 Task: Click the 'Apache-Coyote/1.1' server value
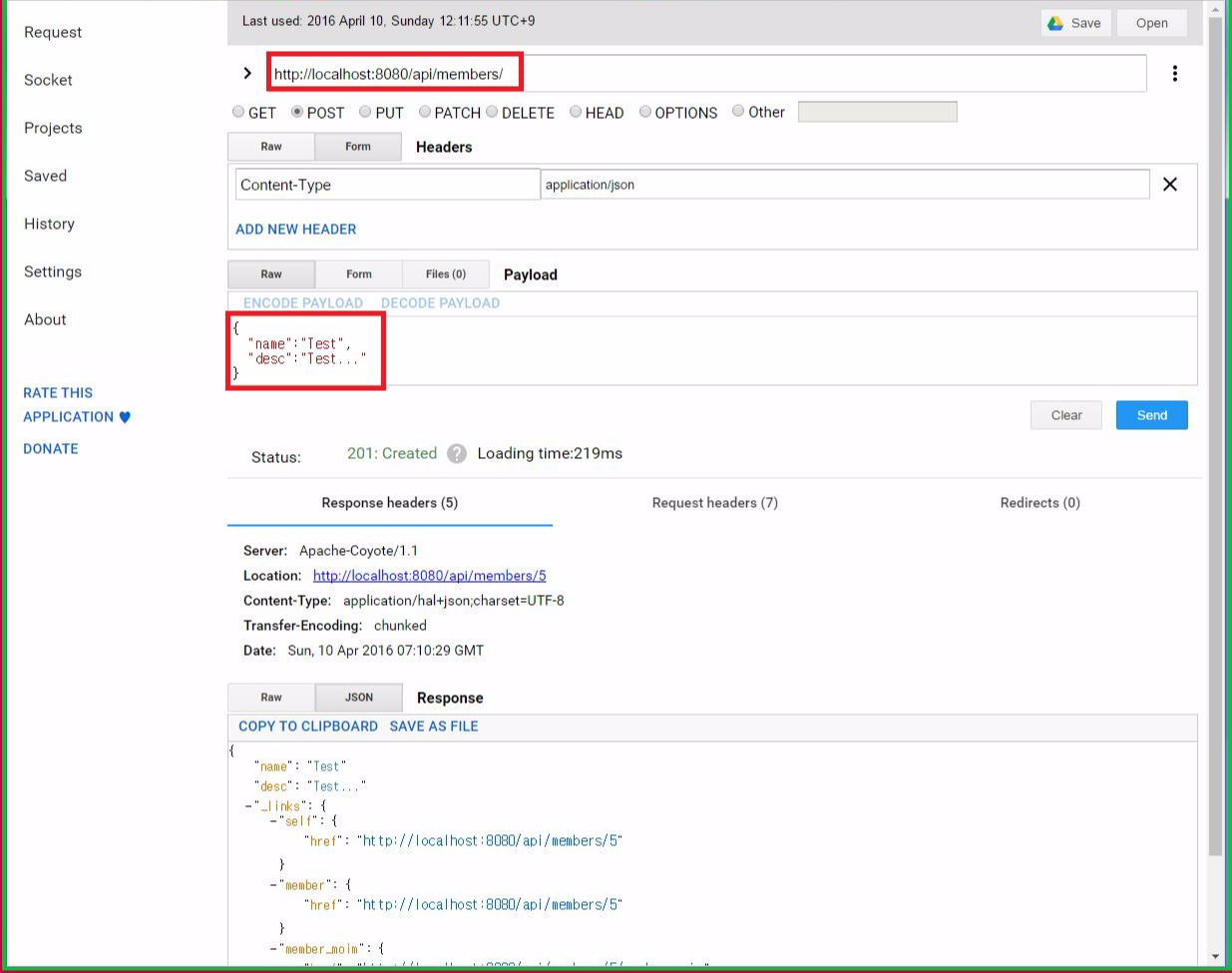coord(358,550)
